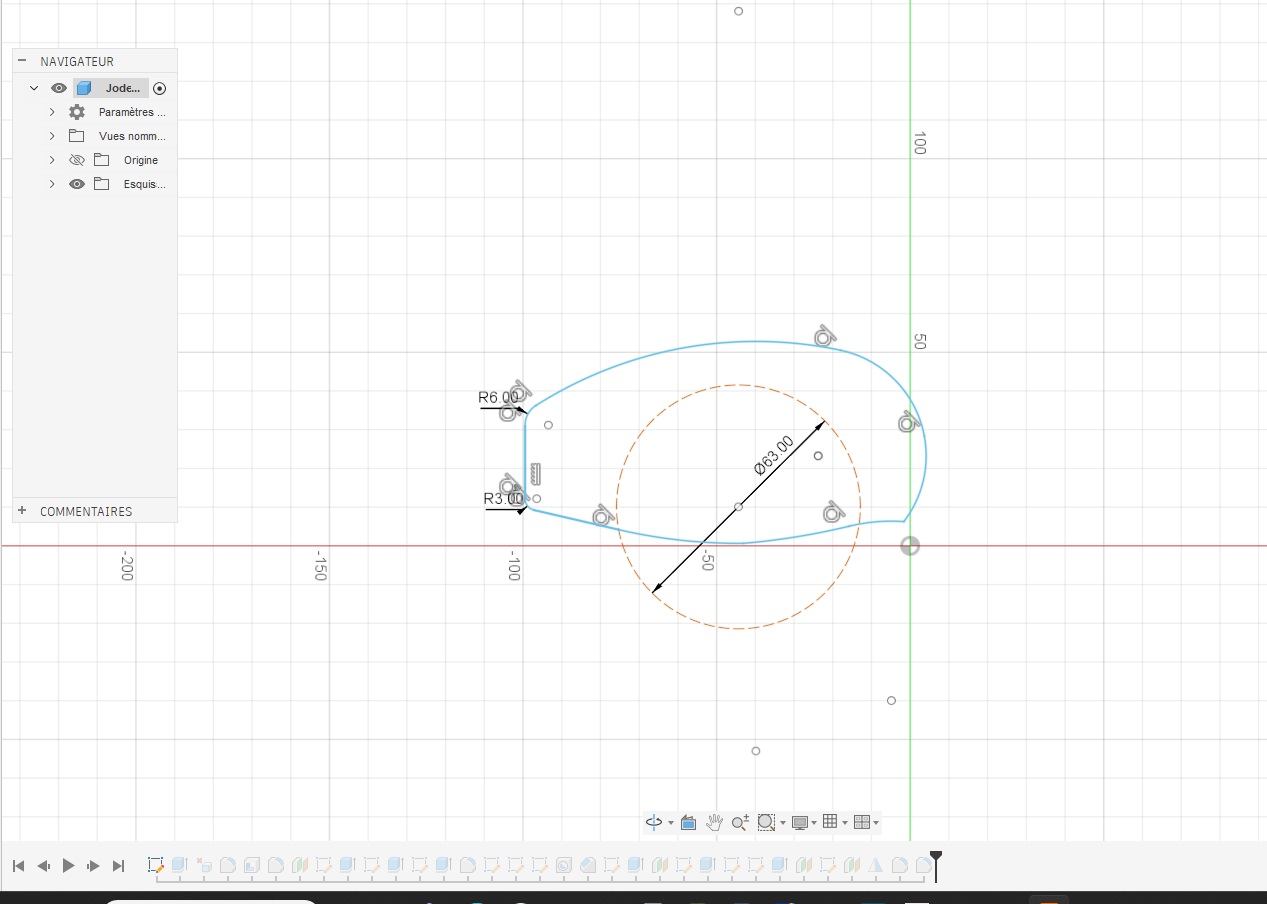
Task: Select the Origine tree item
Action: (140, 160)
